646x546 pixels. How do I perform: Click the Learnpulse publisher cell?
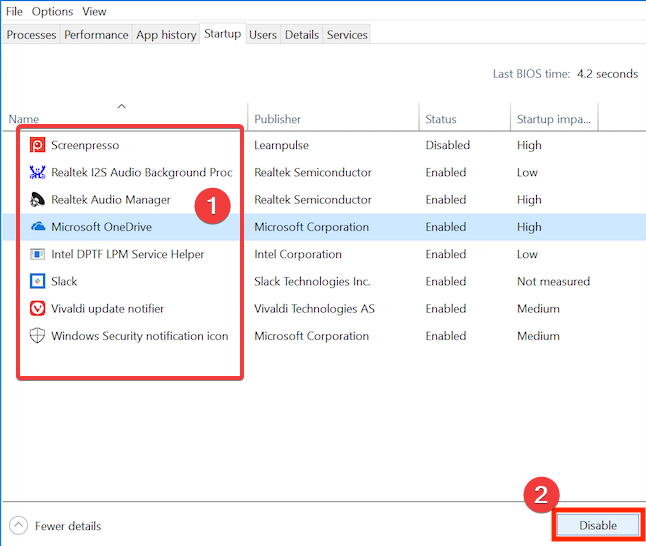tap(281, 145)
